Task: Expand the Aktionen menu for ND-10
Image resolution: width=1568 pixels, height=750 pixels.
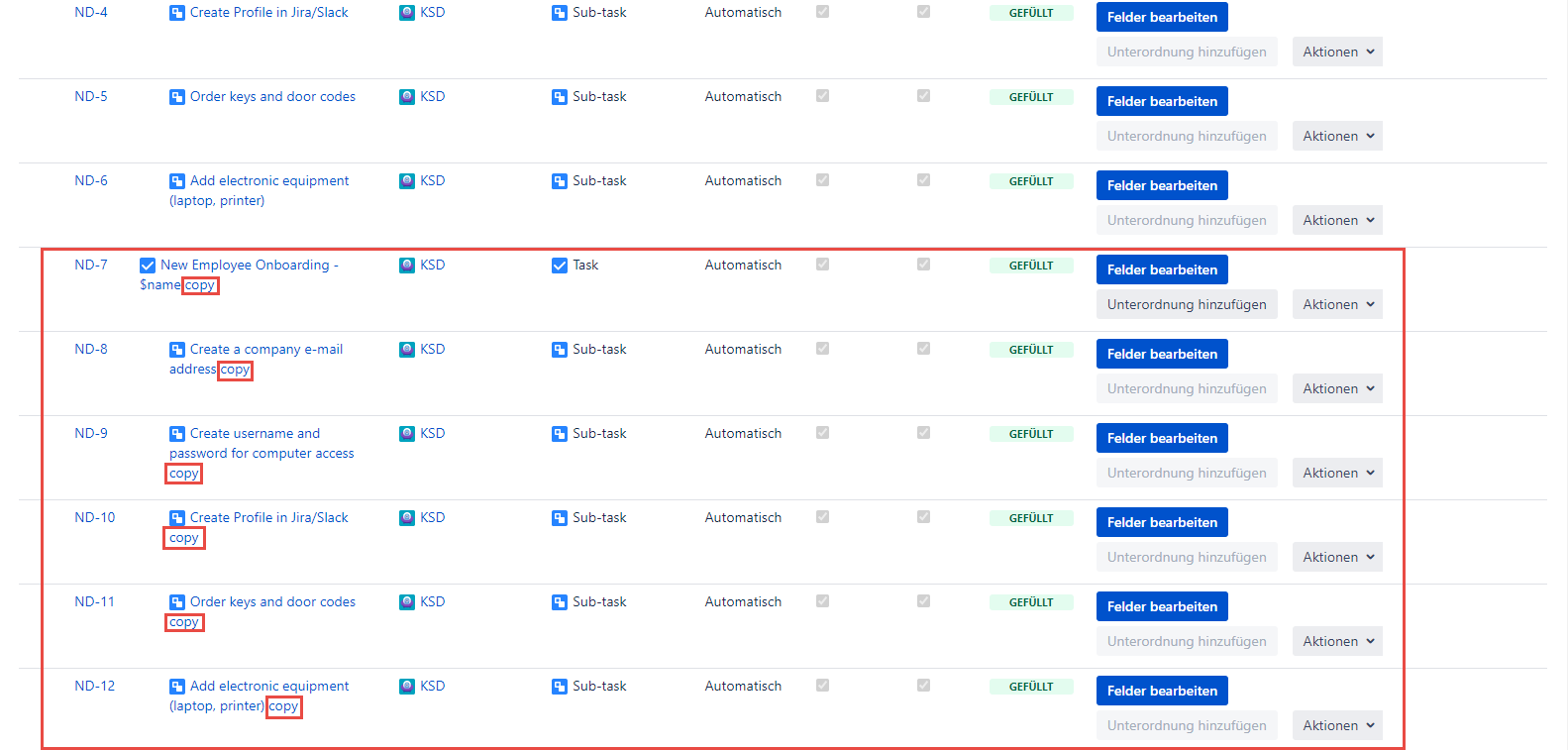Action: pyautogui.click(x=1337, y=557)
